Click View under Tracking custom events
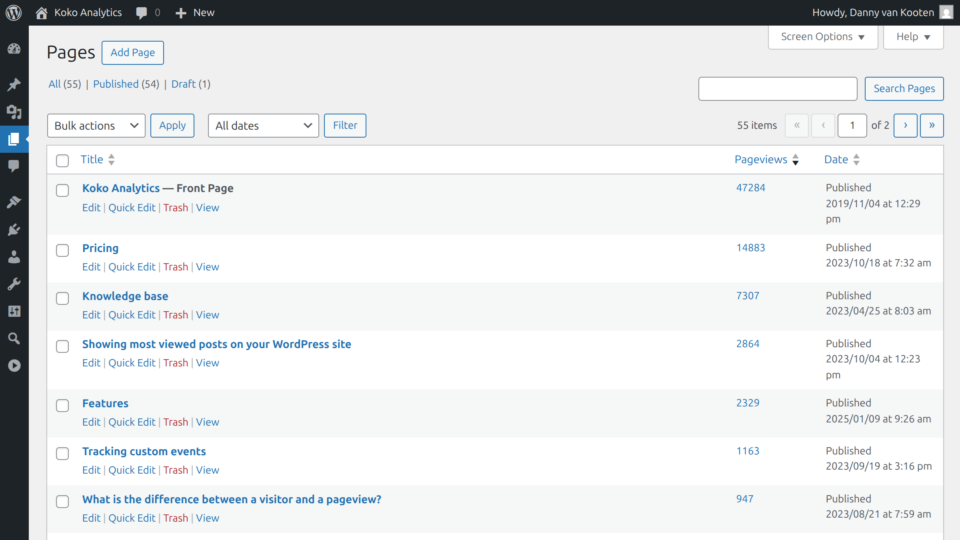960x540 pixels. [x=208, y=470]
